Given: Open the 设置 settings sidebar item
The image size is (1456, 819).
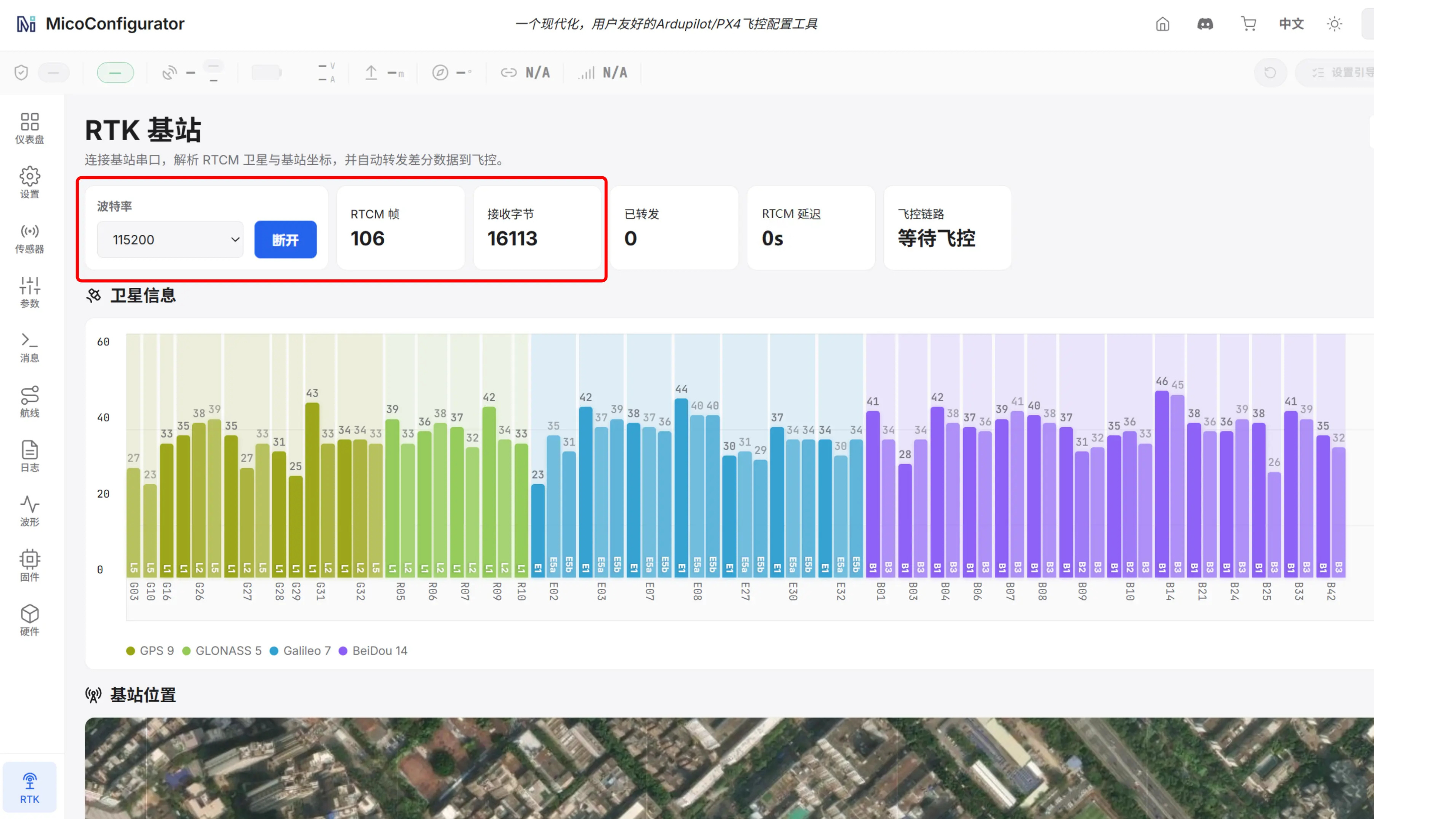Looking at the screenshot, I should 30,183.
